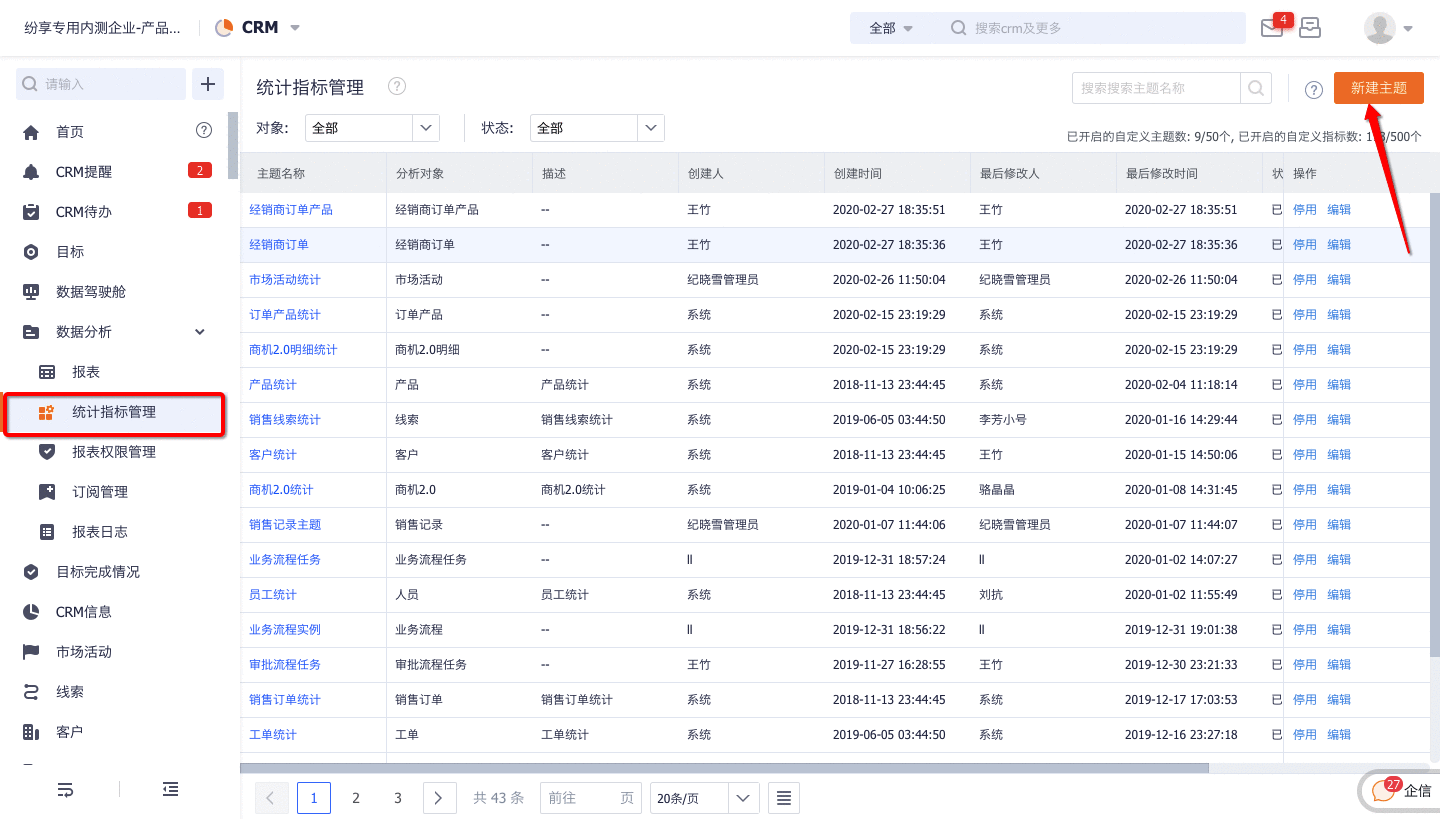Click the 新建主题 button
This screenshot has width=1440, height=819.
(1379, 88)
